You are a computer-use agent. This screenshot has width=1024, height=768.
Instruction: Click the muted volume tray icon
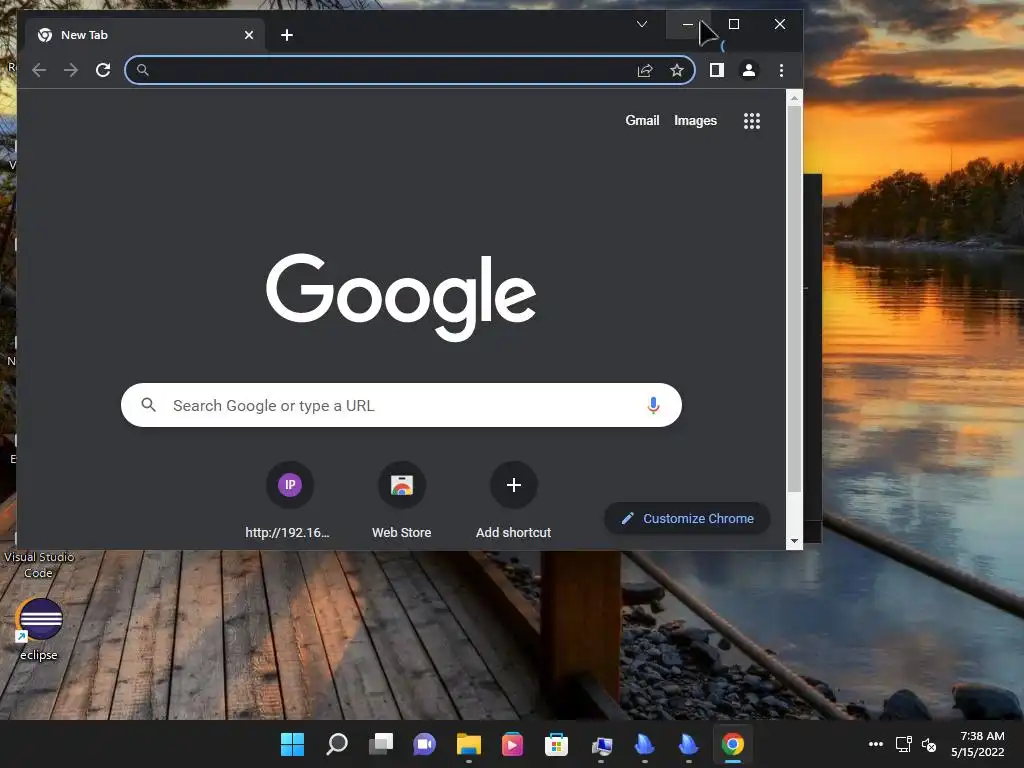(929, 744)
